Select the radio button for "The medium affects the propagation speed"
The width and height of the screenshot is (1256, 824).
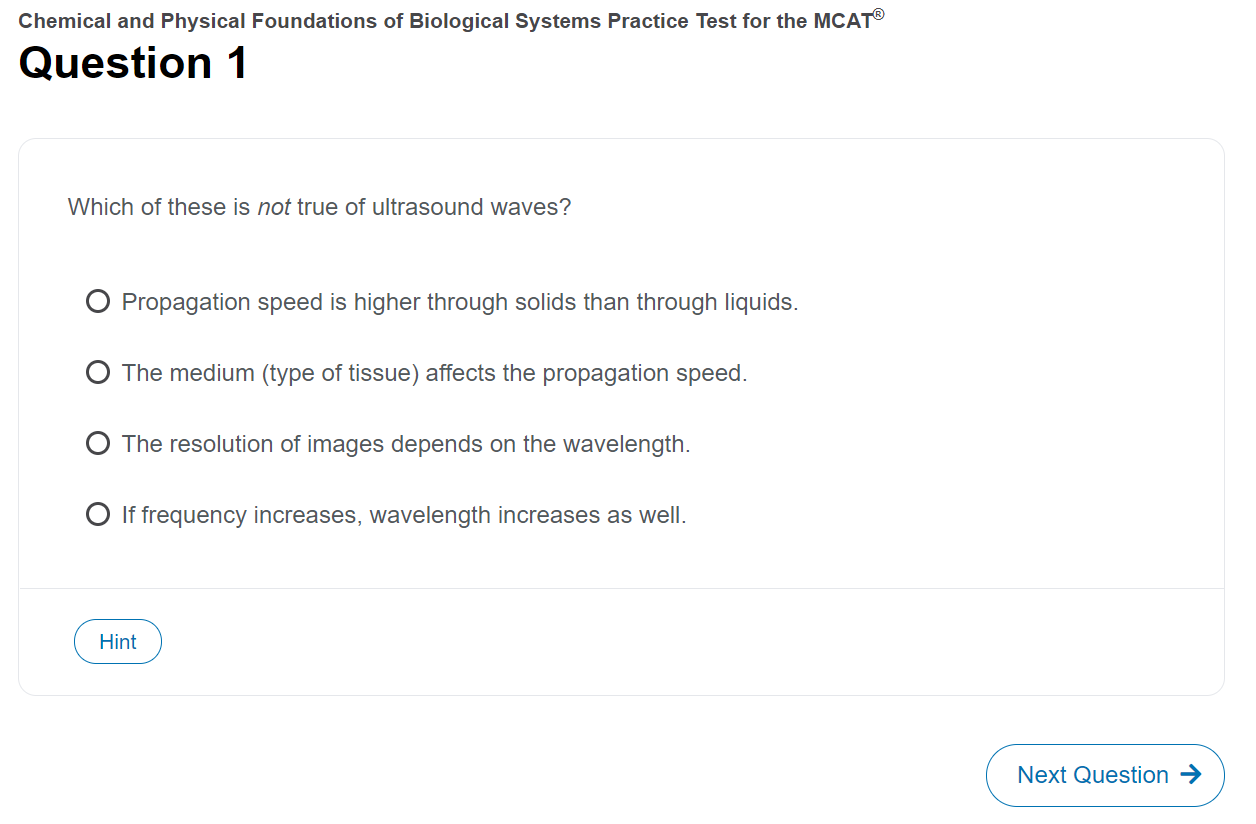(x=97, y=371)
